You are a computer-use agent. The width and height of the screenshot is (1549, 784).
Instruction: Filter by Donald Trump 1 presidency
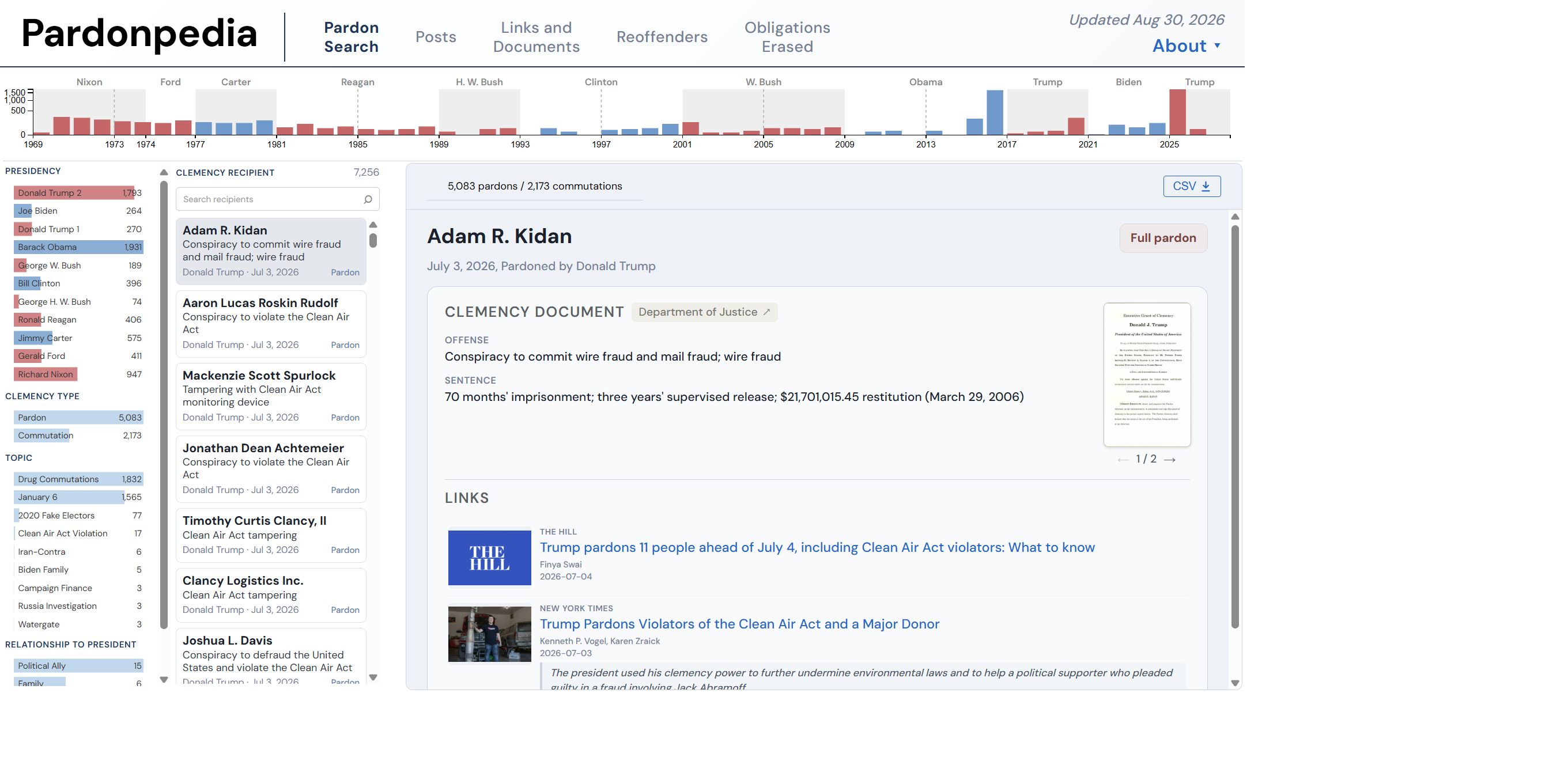[78, 229]
